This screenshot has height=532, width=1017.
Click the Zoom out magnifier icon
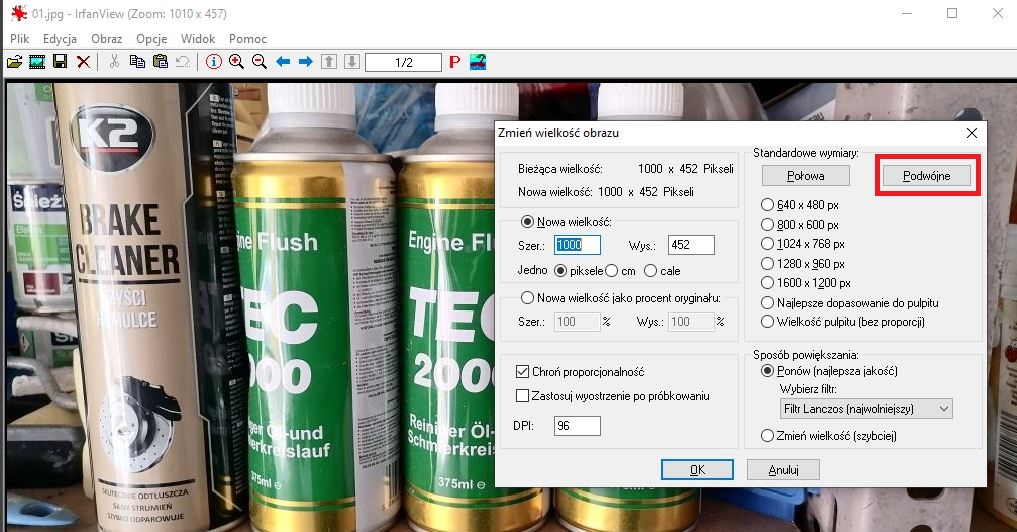pyautogui.click(x=259, y=62)
